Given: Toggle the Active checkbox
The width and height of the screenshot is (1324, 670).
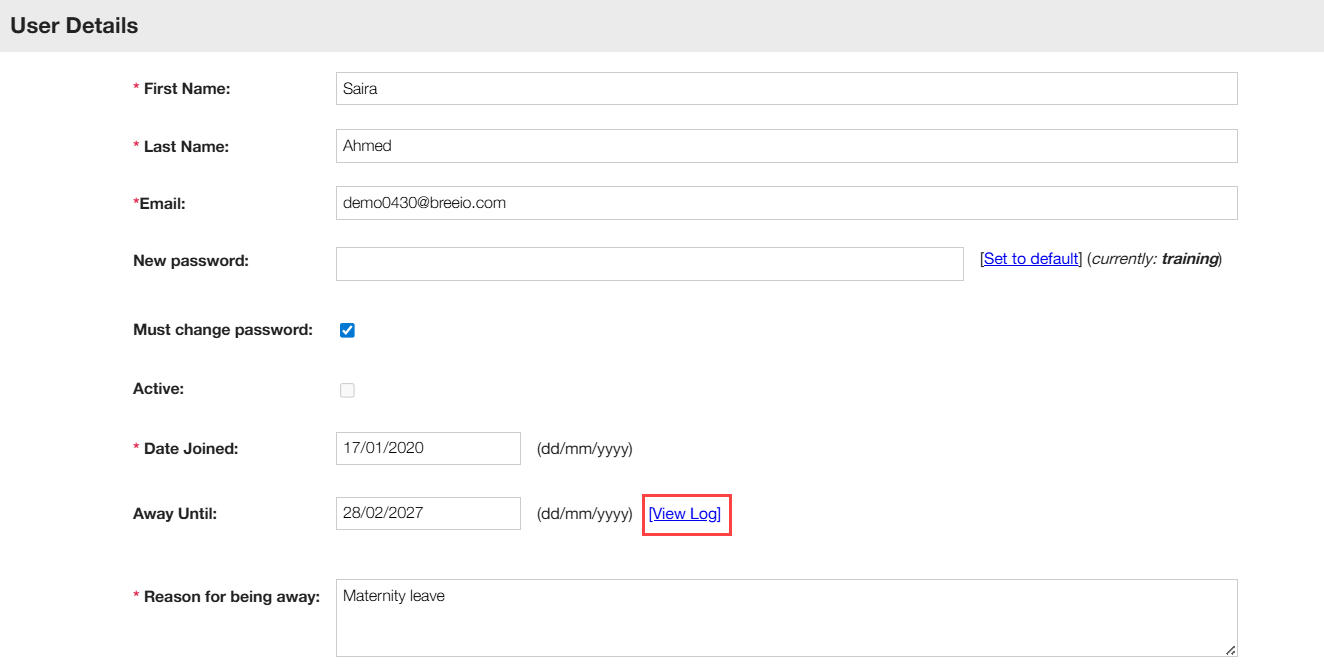Looking at the screenshot, I should (347, 390).
